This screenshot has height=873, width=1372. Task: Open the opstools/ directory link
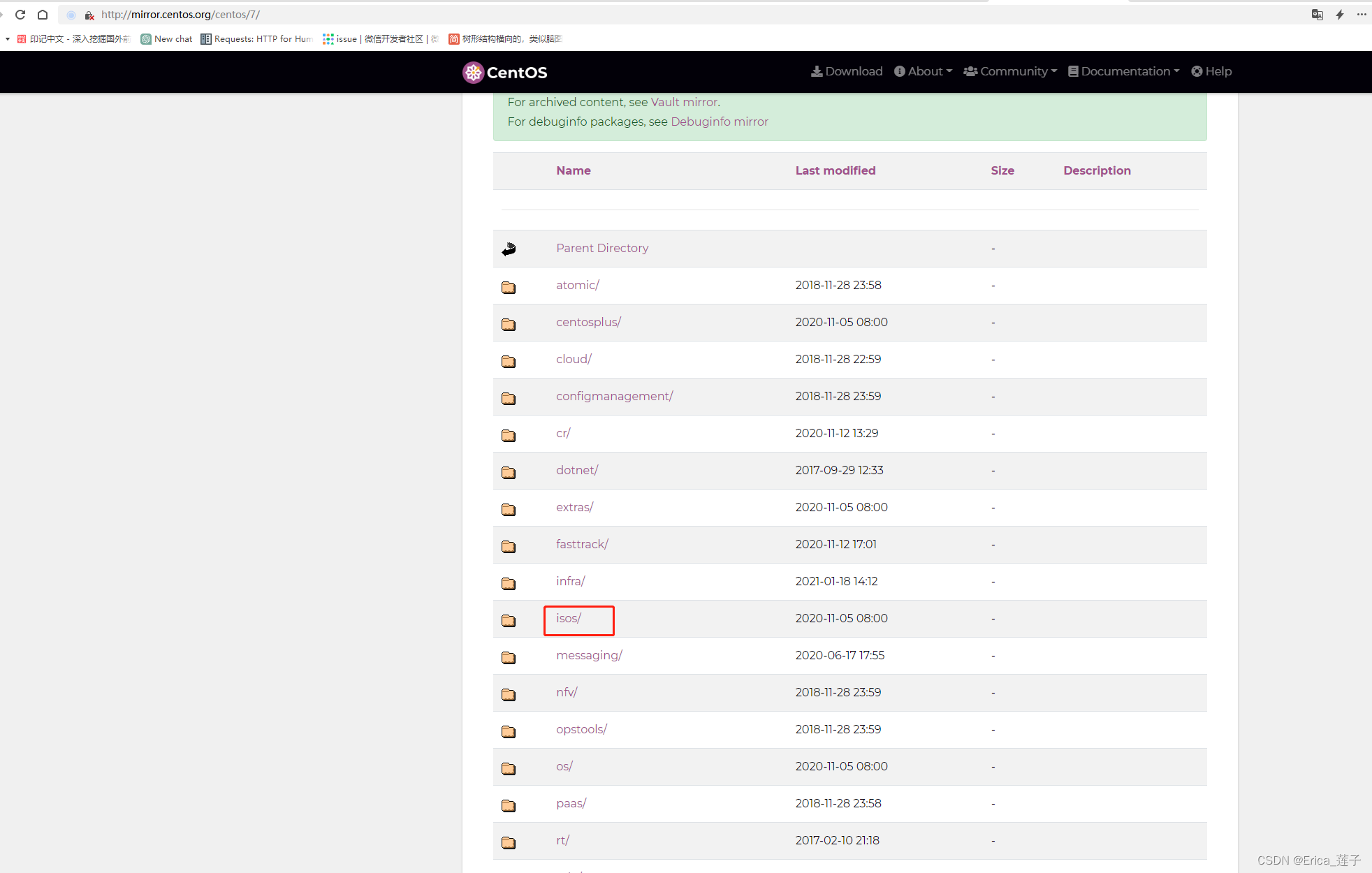[582, 729]
